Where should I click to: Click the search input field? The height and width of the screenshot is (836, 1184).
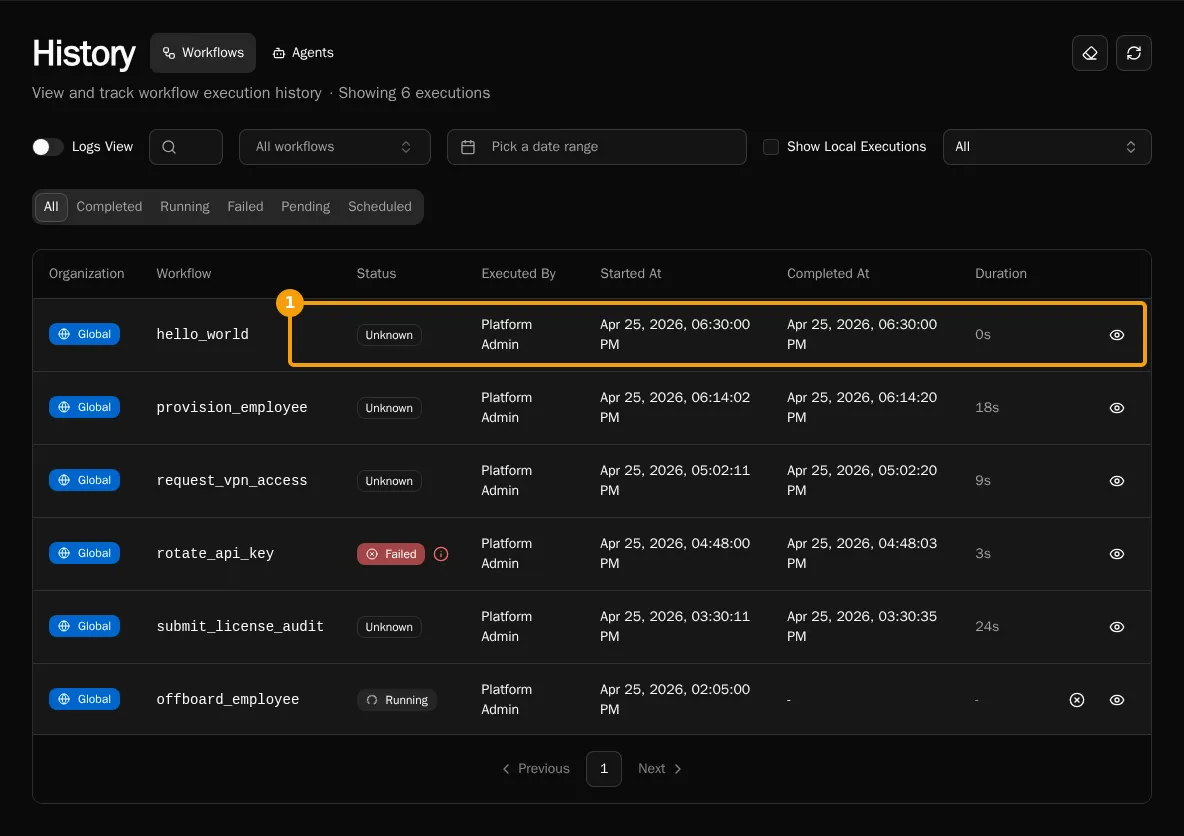pyautogui.click(x=186, y=147)
